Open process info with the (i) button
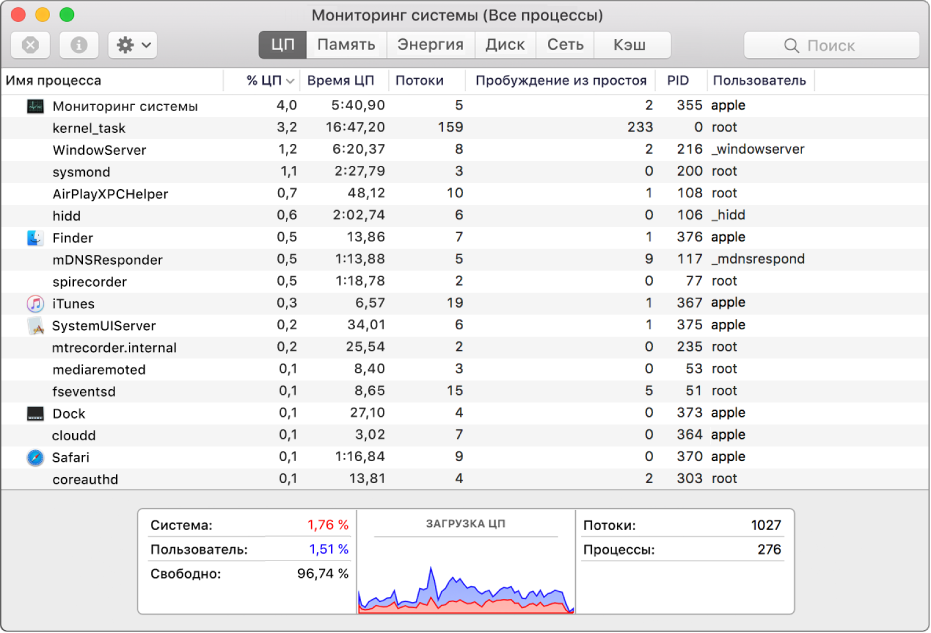931x633 pixels. 79,45
